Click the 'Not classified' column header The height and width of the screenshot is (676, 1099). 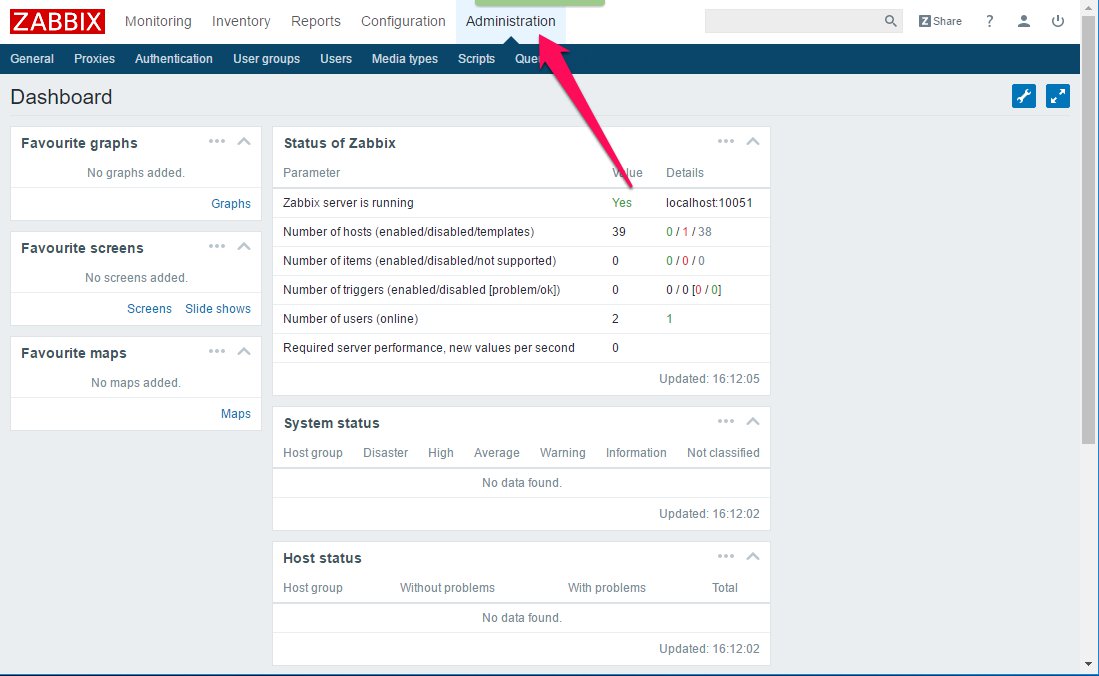pos(723,452)
